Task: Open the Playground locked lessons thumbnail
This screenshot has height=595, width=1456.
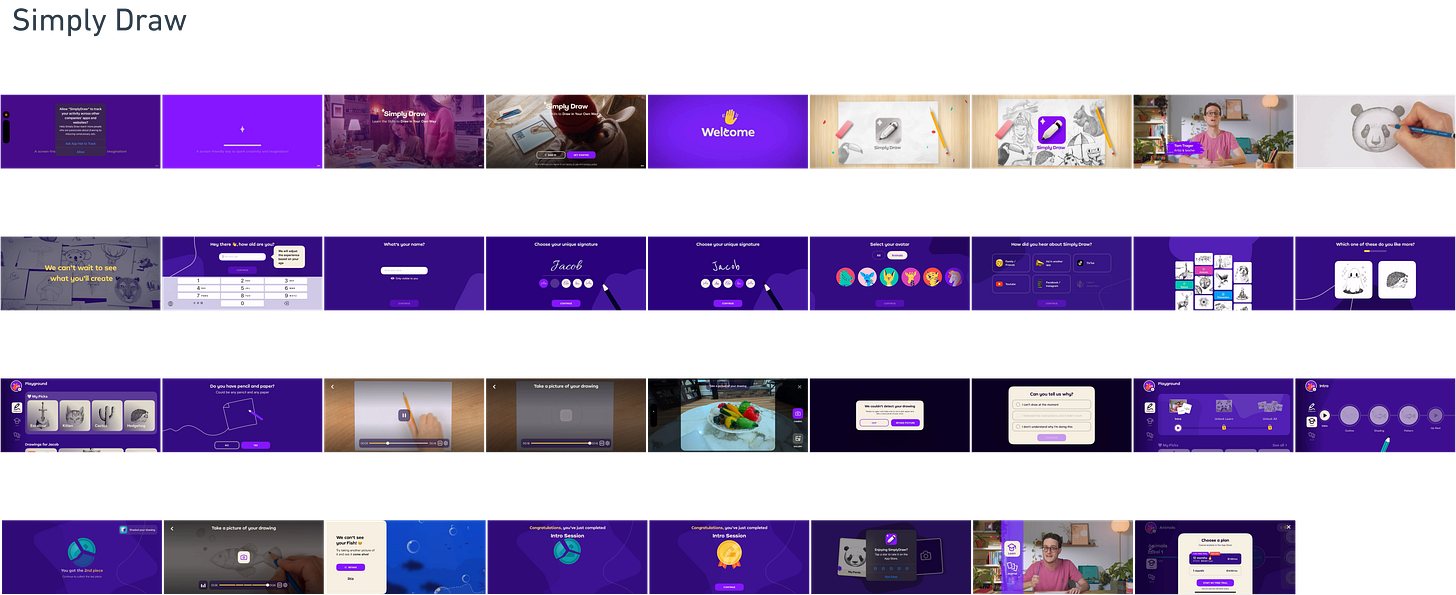Action: [x=1213, y=415]
